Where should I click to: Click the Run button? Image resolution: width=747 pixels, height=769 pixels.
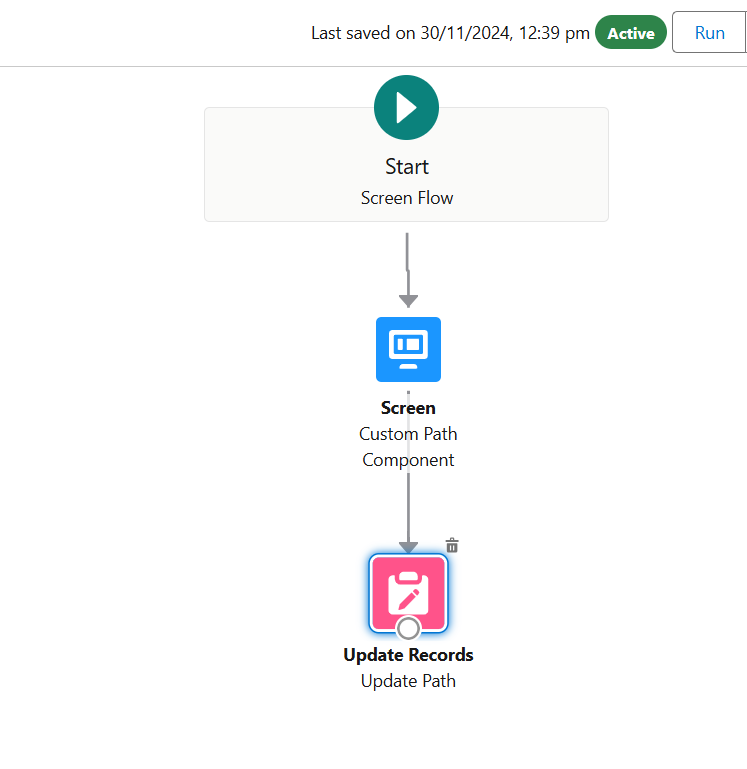click(709, 33)
